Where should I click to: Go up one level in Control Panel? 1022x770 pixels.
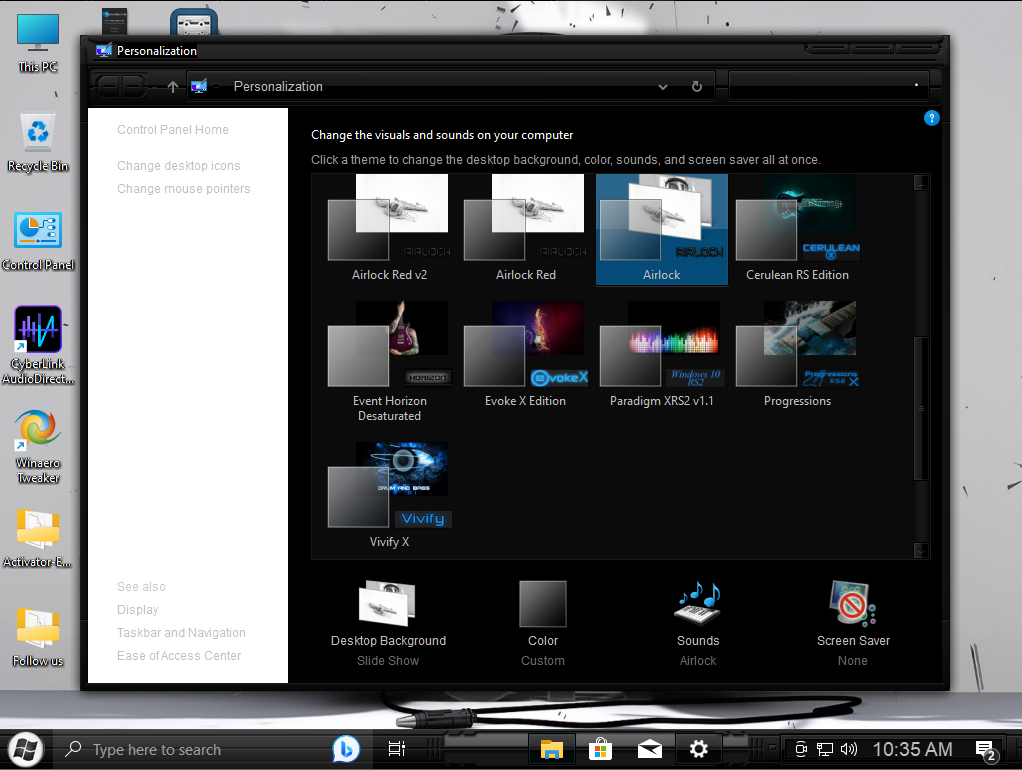point(173,87)
